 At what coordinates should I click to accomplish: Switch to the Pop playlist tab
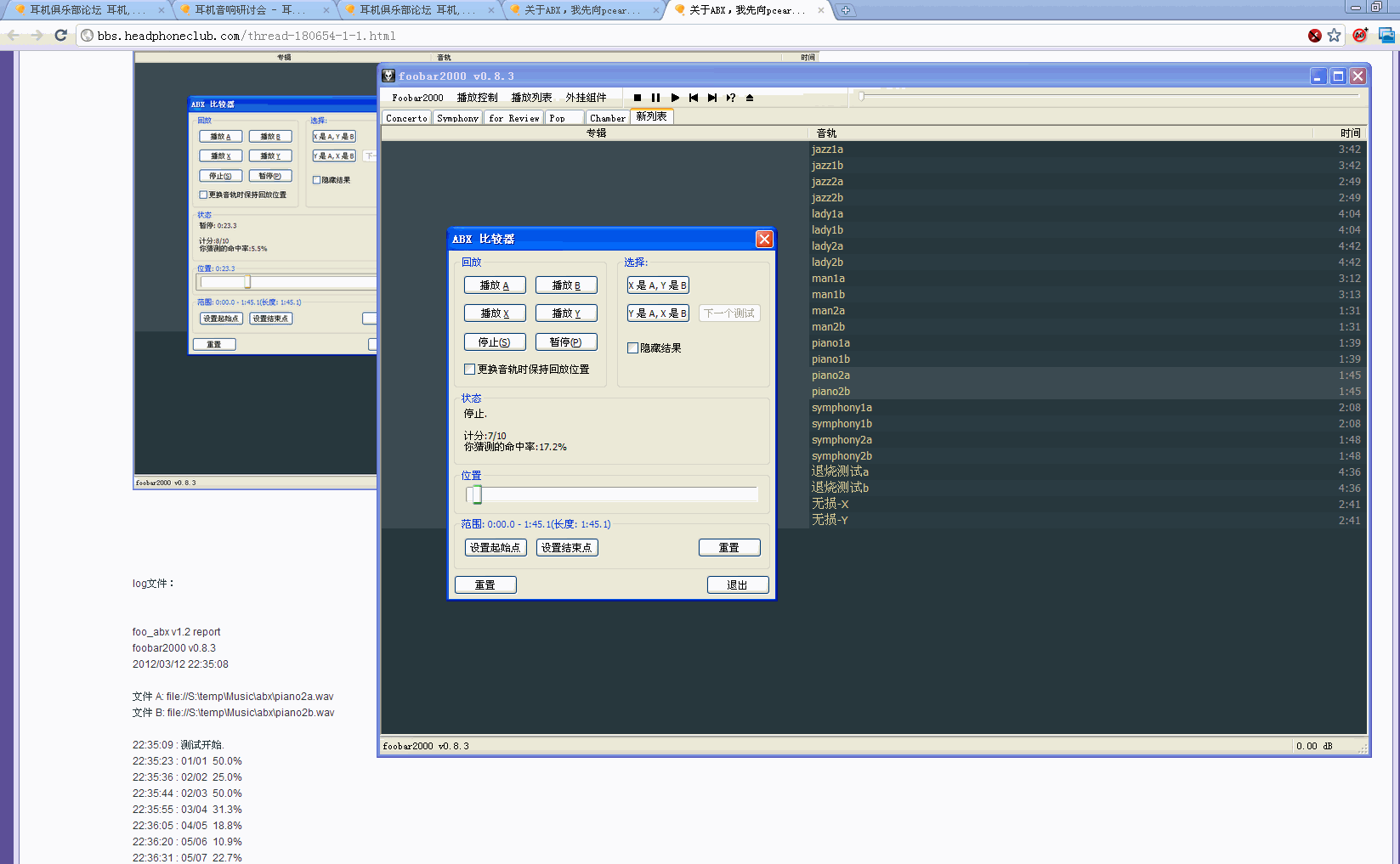564,118
